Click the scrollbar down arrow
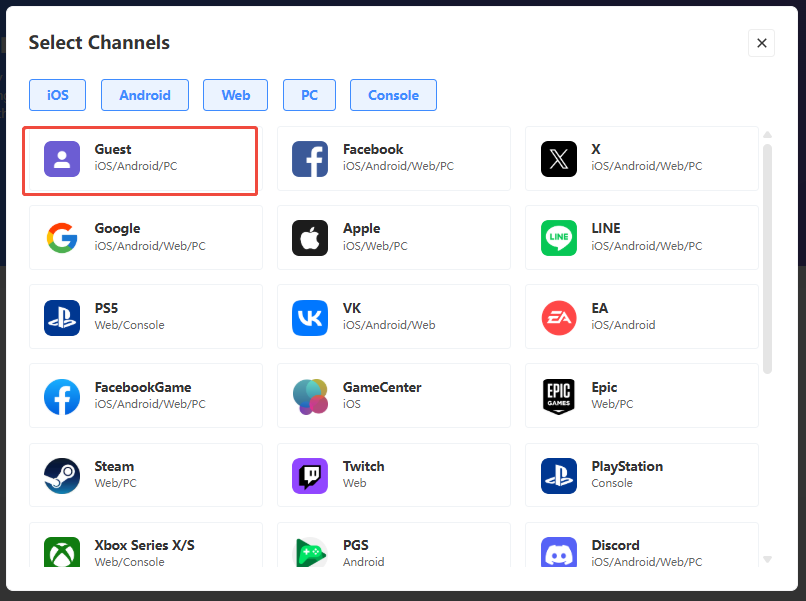Viewport: 806px width, 601px height. tap(767, 559)
